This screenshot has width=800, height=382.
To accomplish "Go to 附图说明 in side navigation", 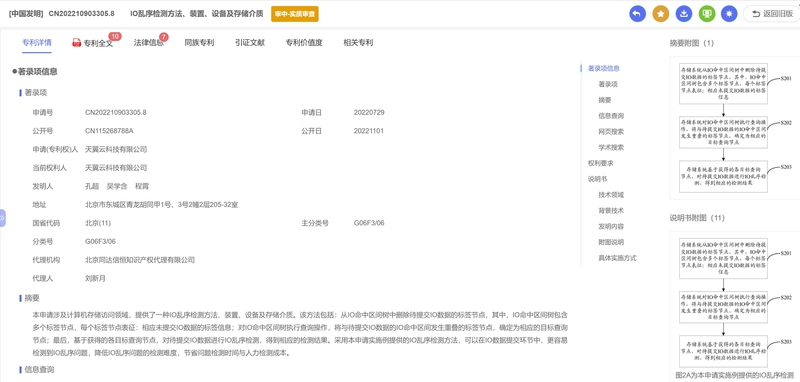I will pos(611,242).
